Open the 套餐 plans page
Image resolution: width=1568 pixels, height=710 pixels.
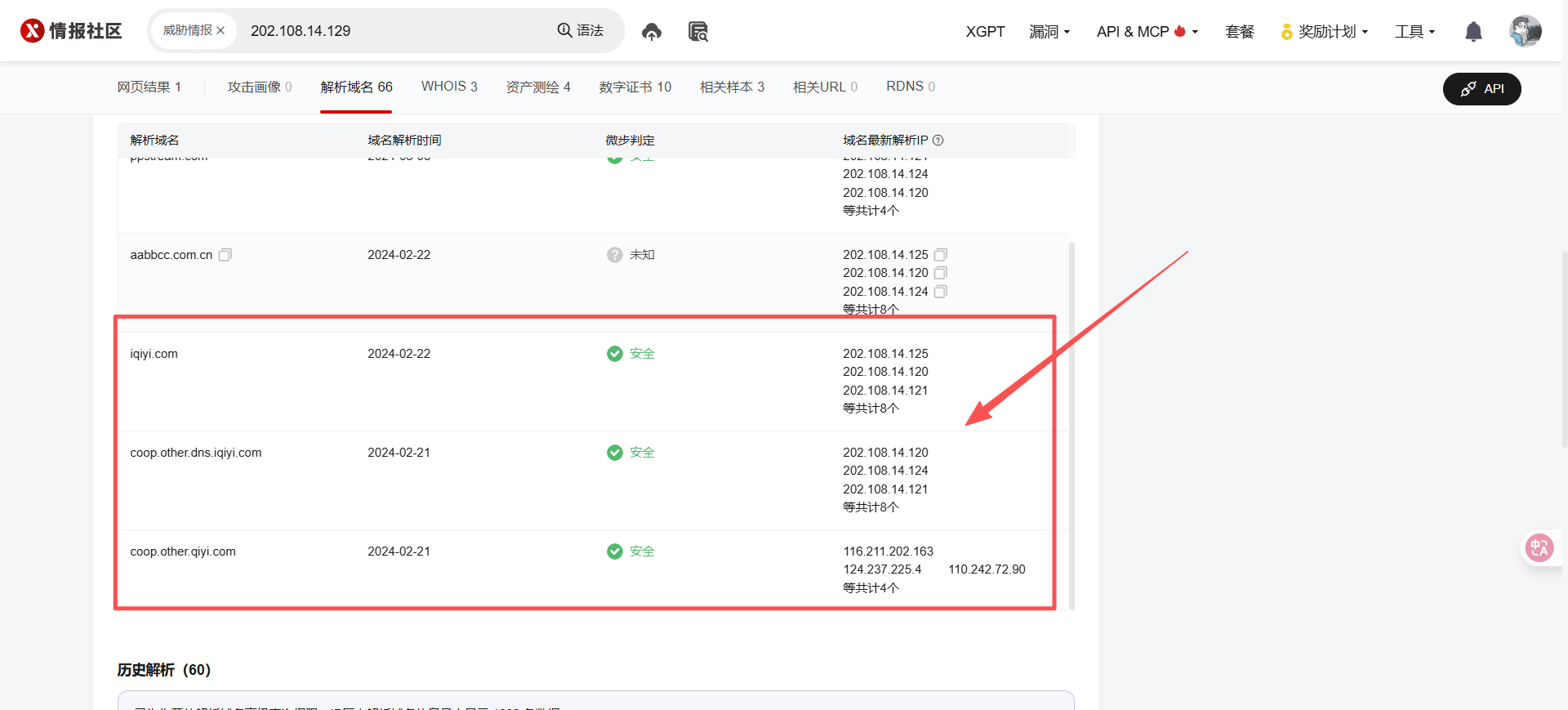(1240, 31)
